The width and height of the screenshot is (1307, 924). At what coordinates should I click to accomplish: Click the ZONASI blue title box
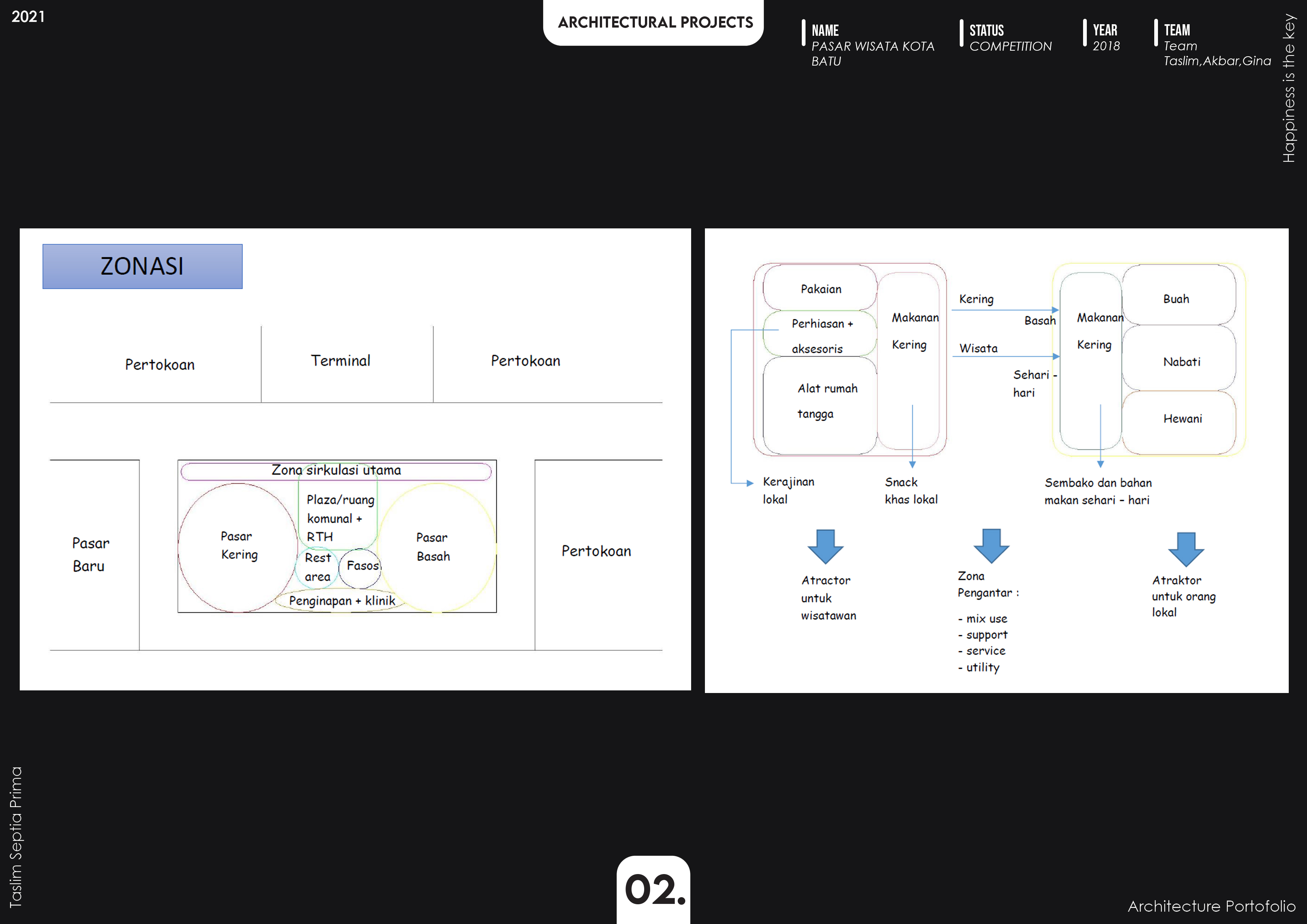pos(142,266)
